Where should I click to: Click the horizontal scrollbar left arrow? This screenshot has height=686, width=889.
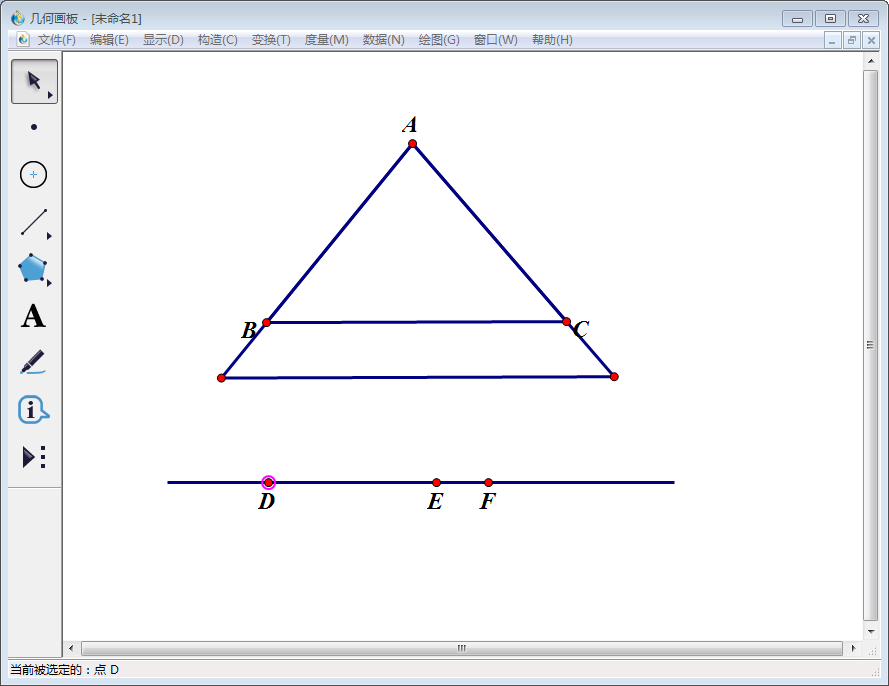click(71, 648)
